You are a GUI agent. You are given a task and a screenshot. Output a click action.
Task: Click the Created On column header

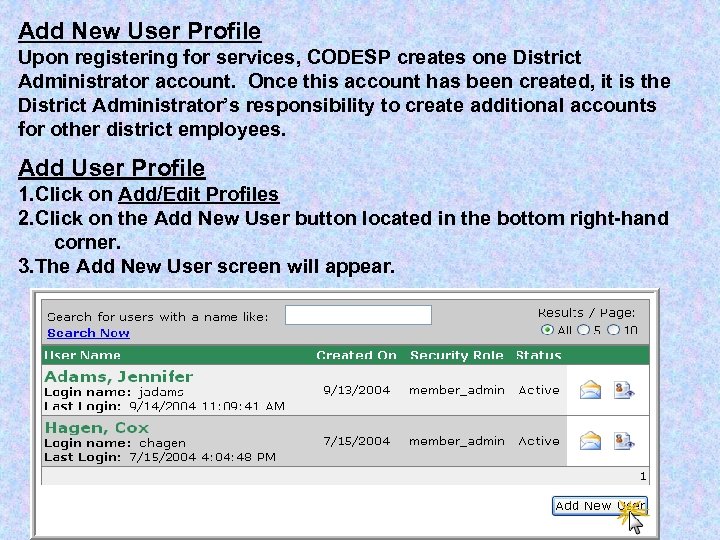pos(356,355)
